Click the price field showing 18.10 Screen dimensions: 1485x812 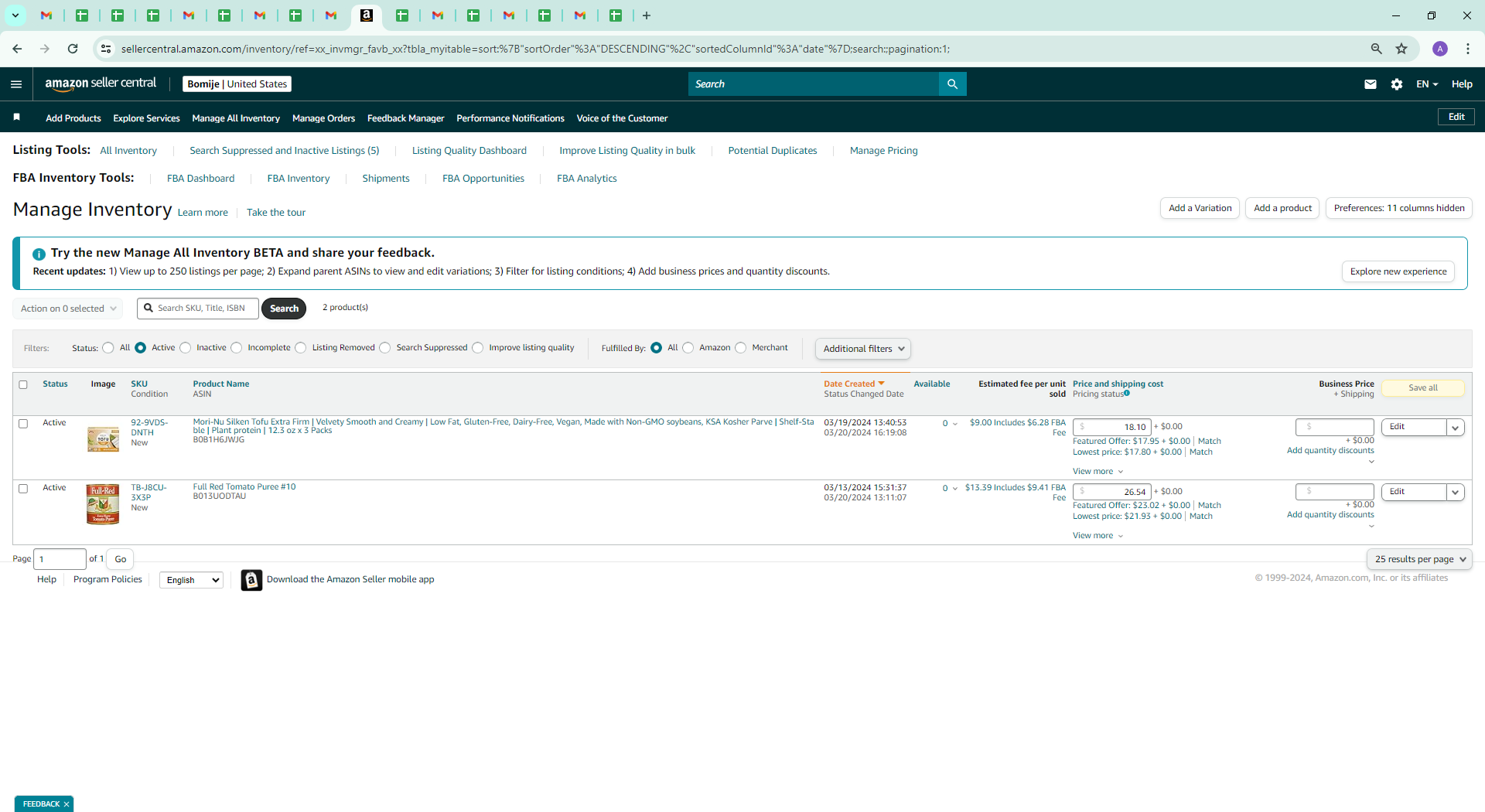[x=1112, y=427]
